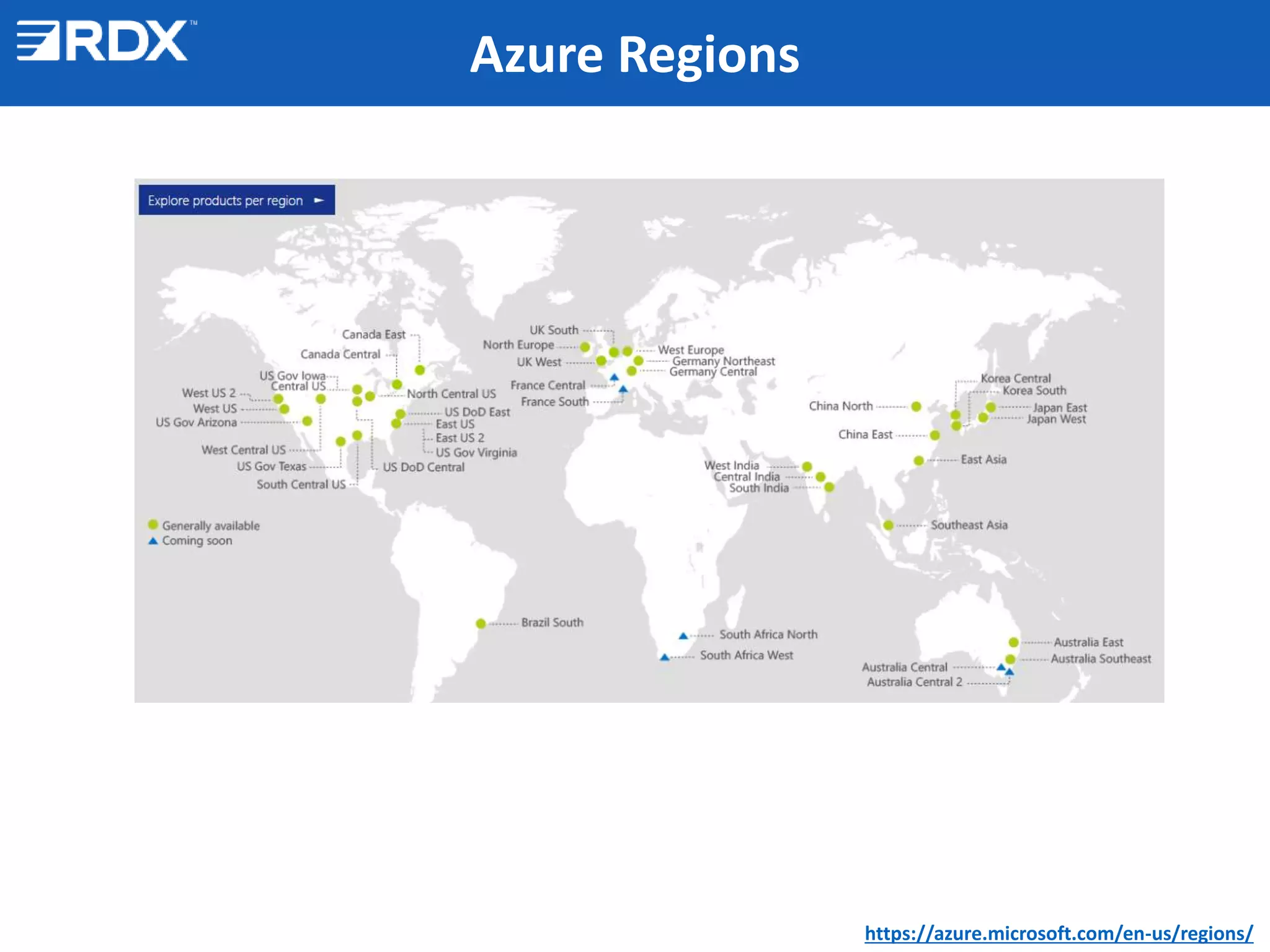This screenshot has height=952, width=1270.
Task: Select the Japan West region marker
Action: click(983, 418)
